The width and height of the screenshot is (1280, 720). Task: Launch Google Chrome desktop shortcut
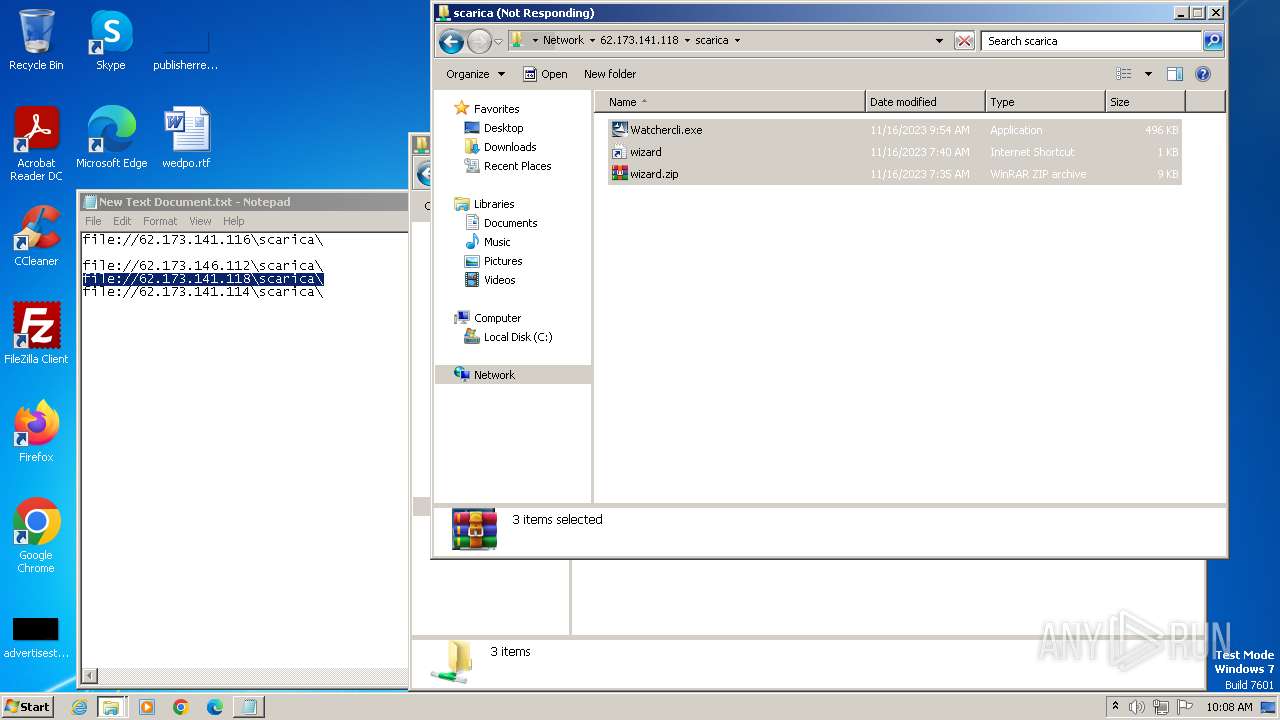point(36,535)
